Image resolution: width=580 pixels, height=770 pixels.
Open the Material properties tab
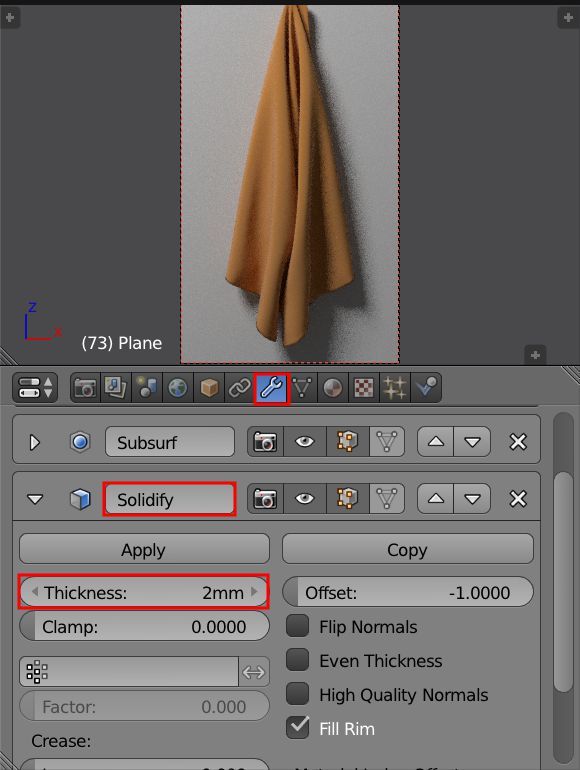[x=332, y=388]
